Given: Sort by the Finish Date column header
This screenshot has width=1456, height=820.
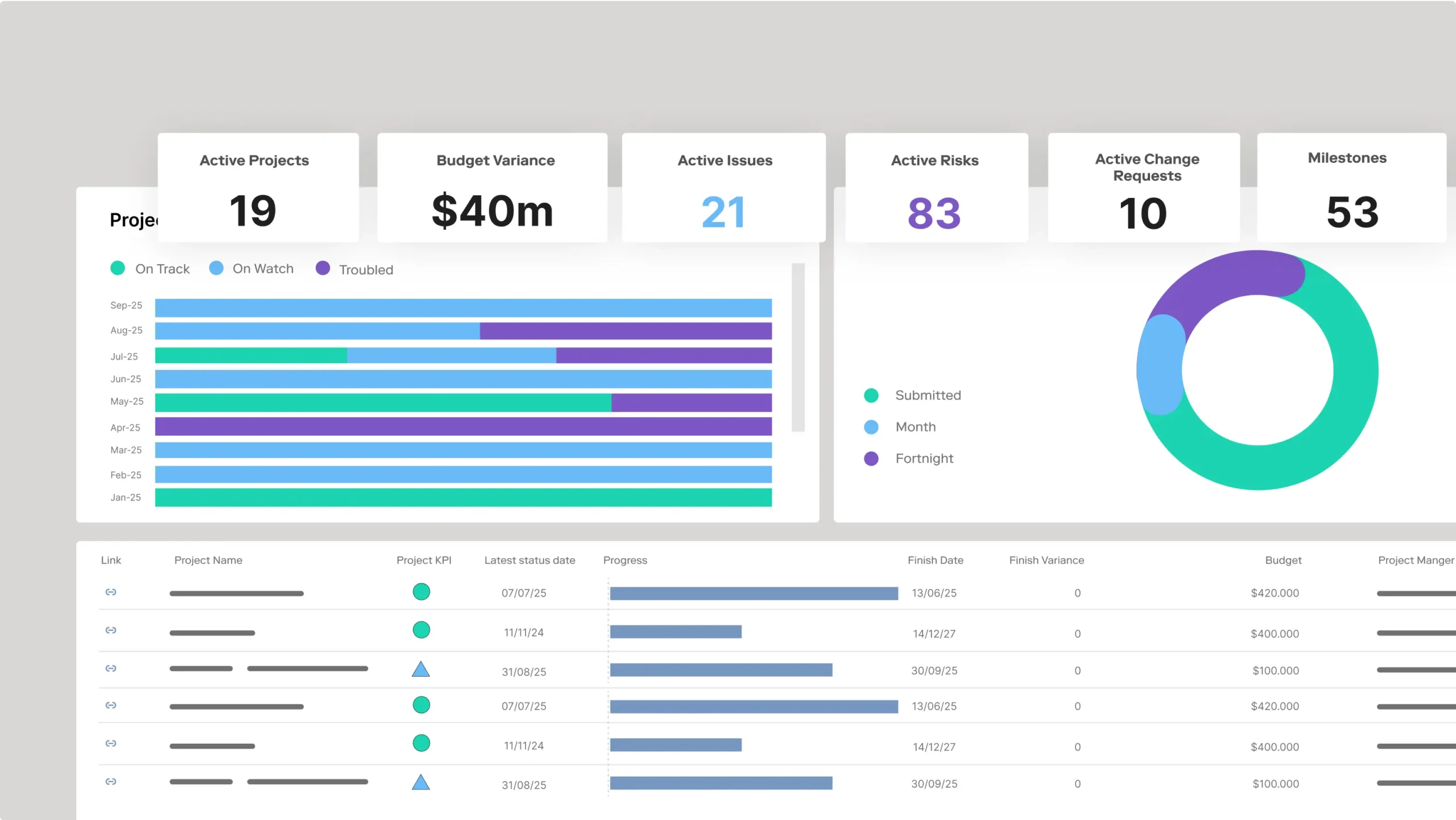Looking at the screenshot, I should (935, 561).
